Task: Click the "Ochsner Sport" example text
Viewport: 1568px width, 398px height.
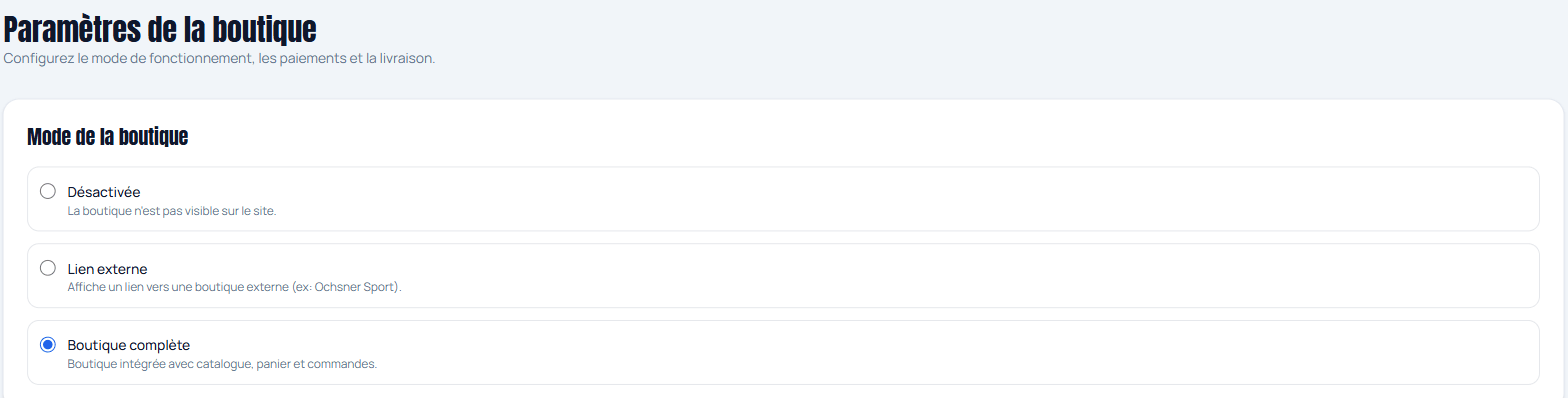Action: 355,288
